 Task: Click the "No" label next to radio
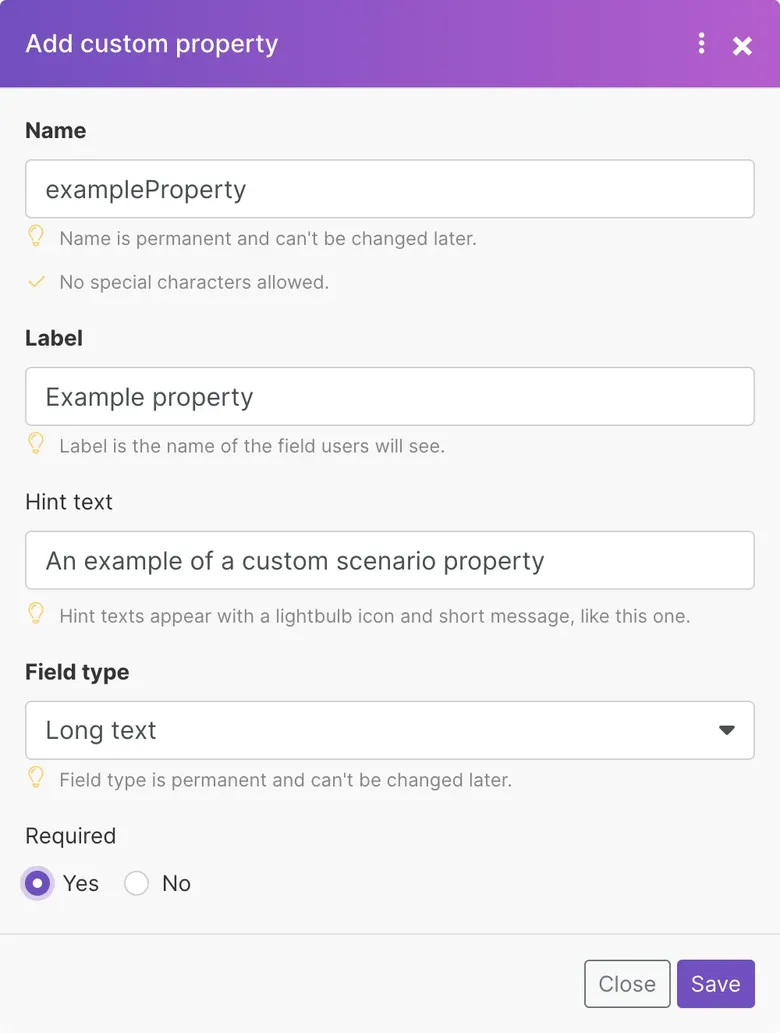(x=177, y=883)
